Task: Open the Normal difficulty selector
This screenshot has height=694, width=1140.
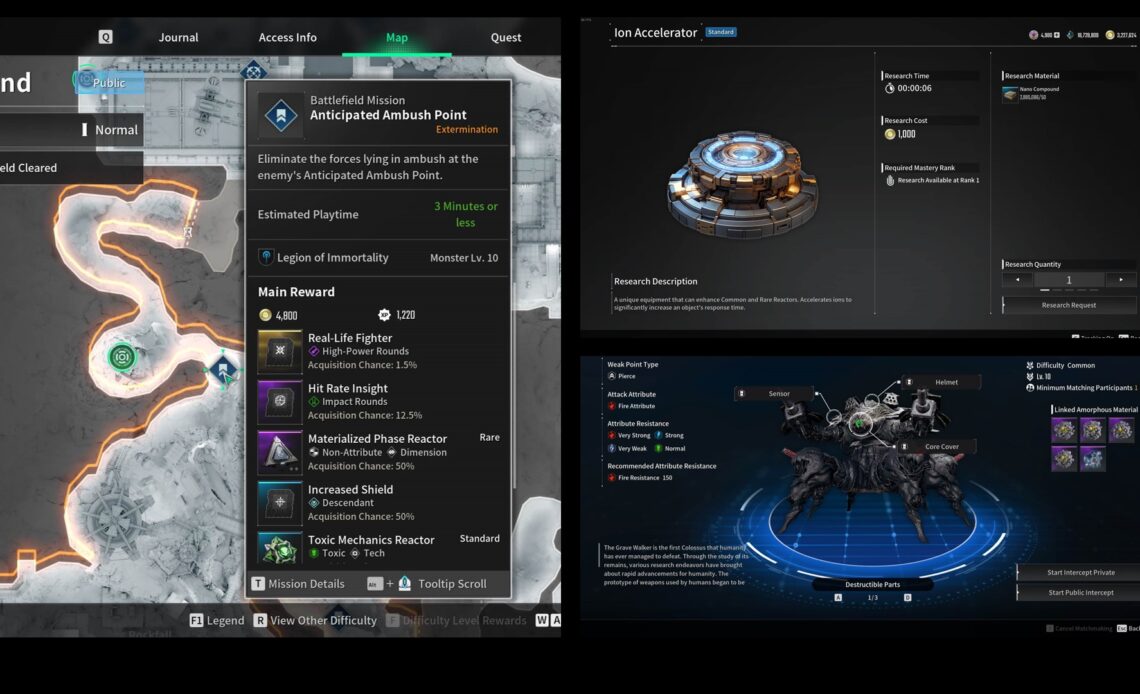Action: click(x=110, y=130)
